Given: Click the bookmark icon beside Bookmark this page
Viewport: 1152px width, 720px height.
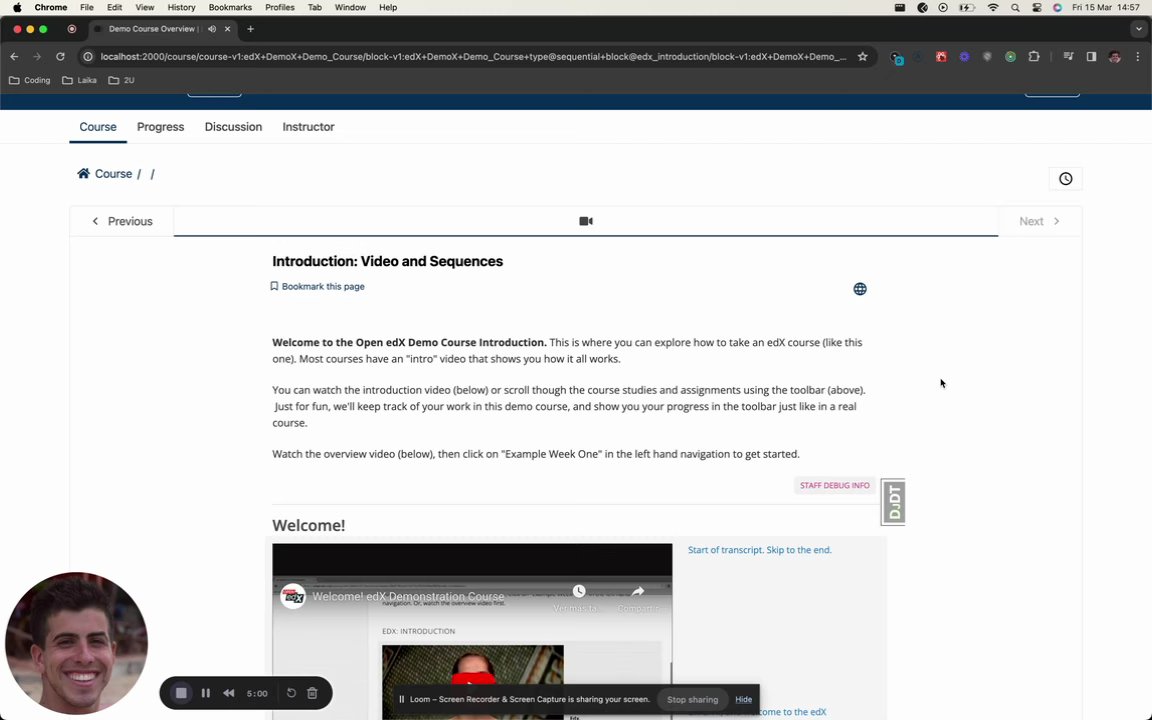Looking at the screenshot, I should pyautogui.click(x=274, y=287).
